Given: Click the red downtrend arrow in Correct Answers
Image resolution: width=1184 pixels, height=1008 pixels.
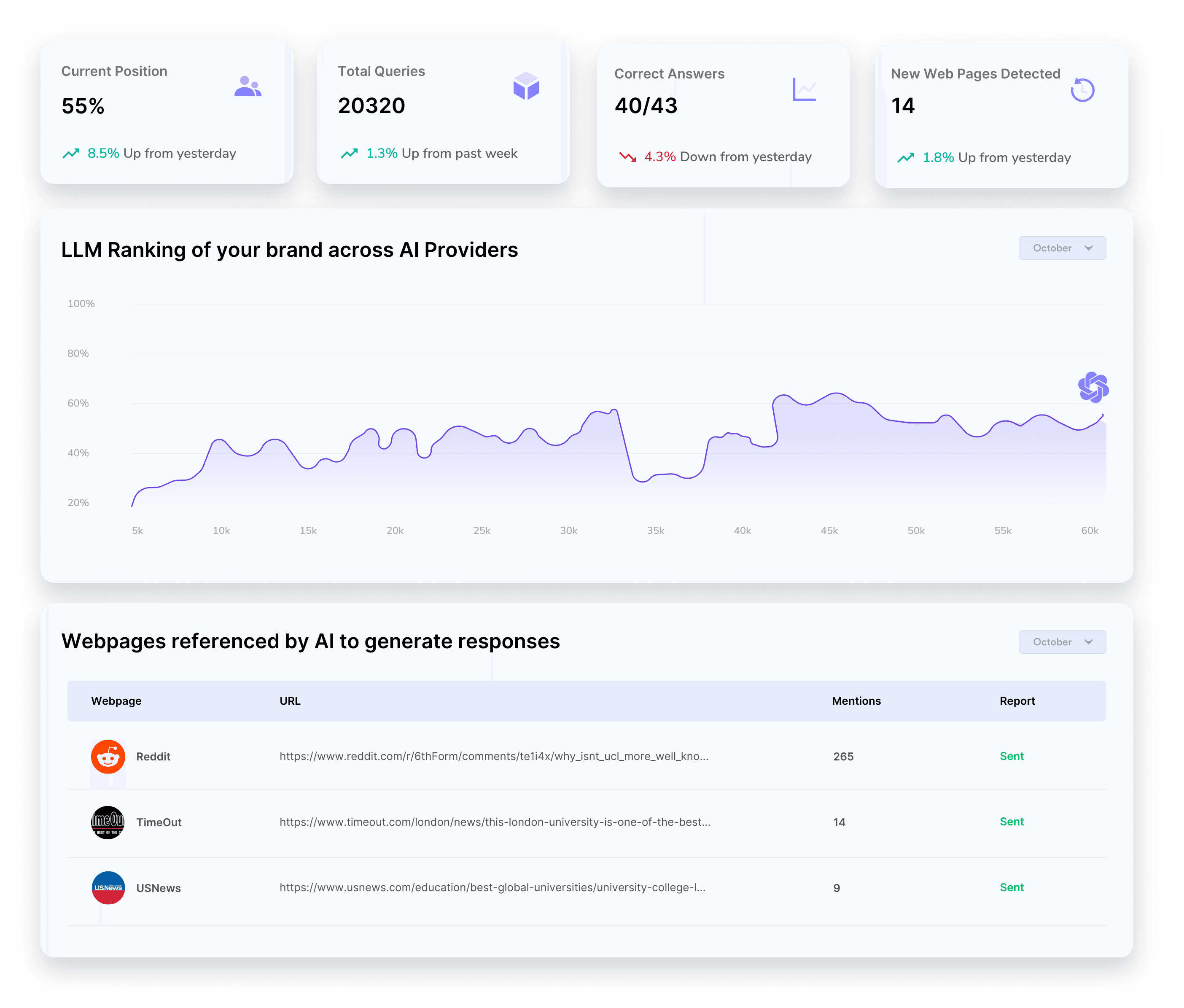Looking at the screenshot, I should pyautogui.click(x=627, y=156).
